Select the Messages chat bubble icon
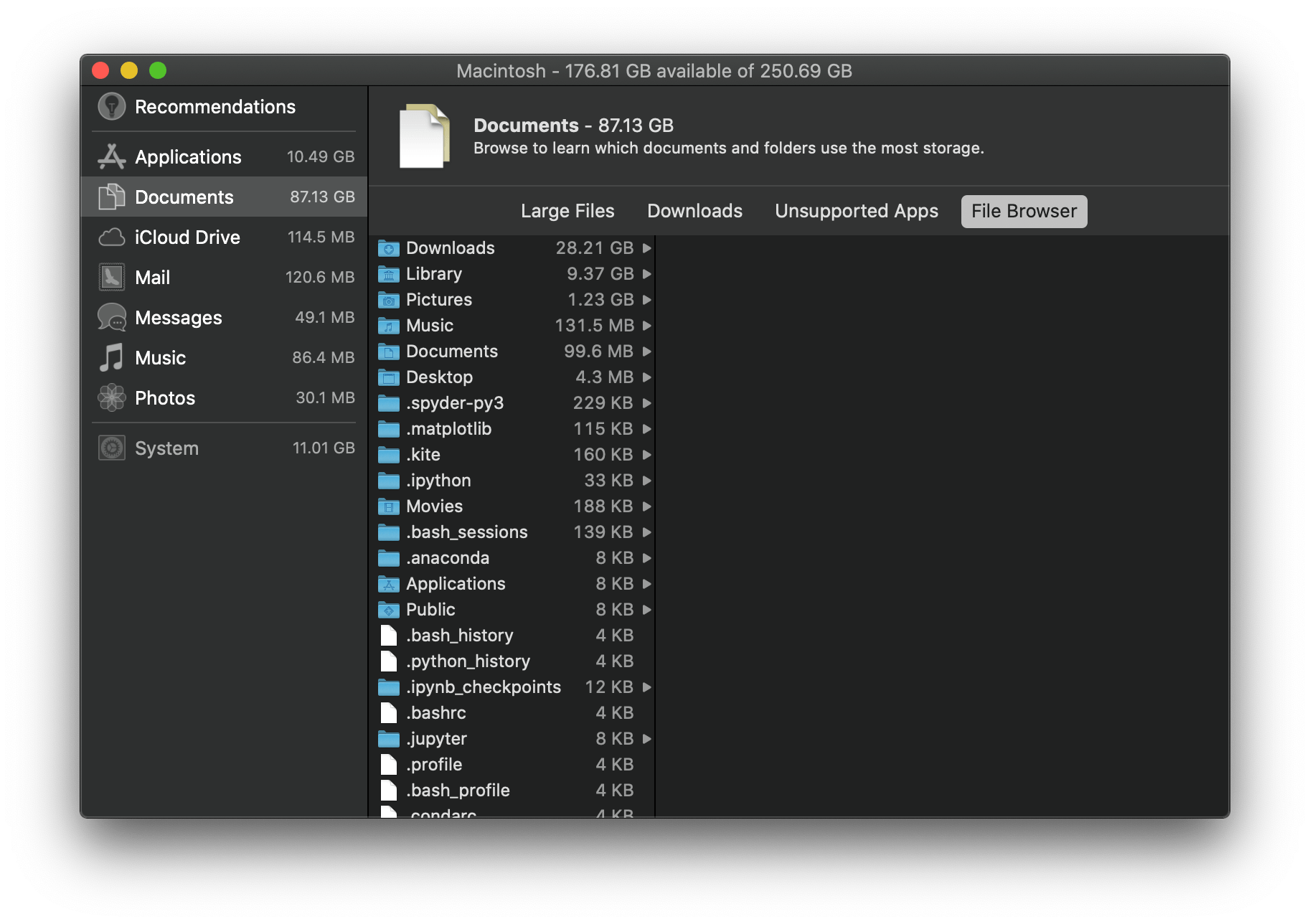The image size is (1310, 924). pyautogui.click(x=111, y=317)
